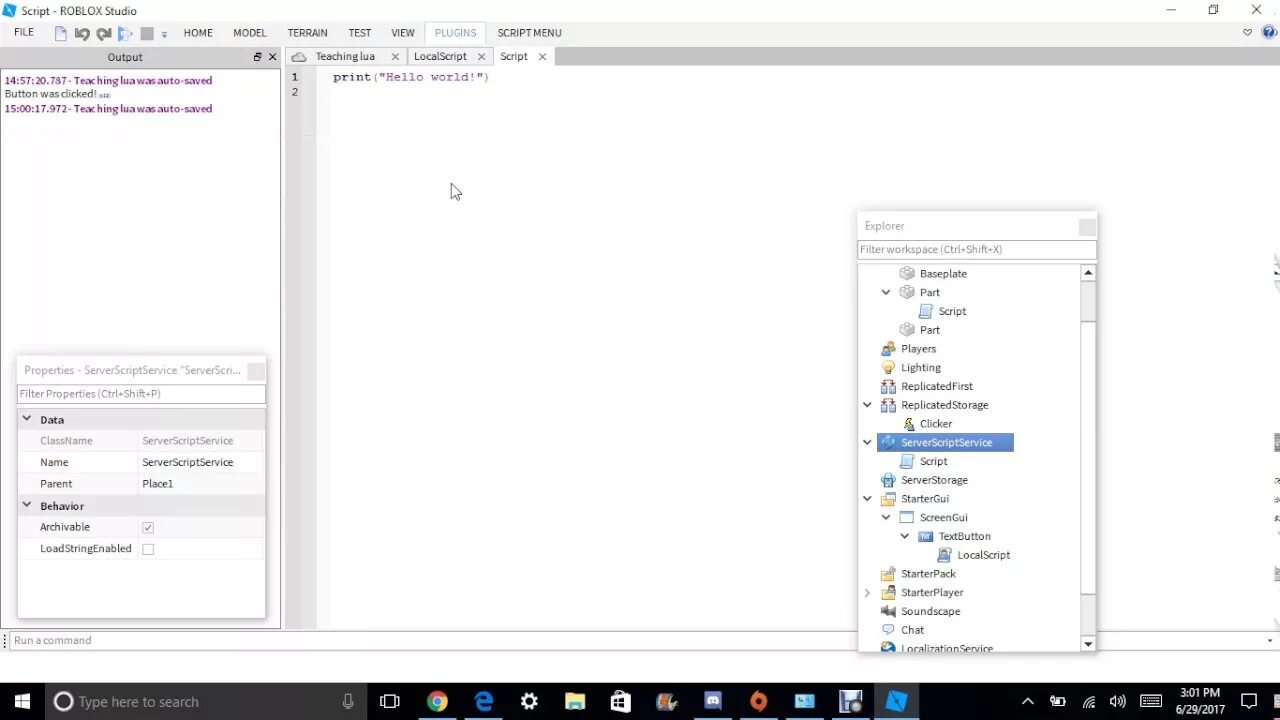The image size is (1280, 720).
Task: Open Discord from the taskbar
Action: point(712,701)
